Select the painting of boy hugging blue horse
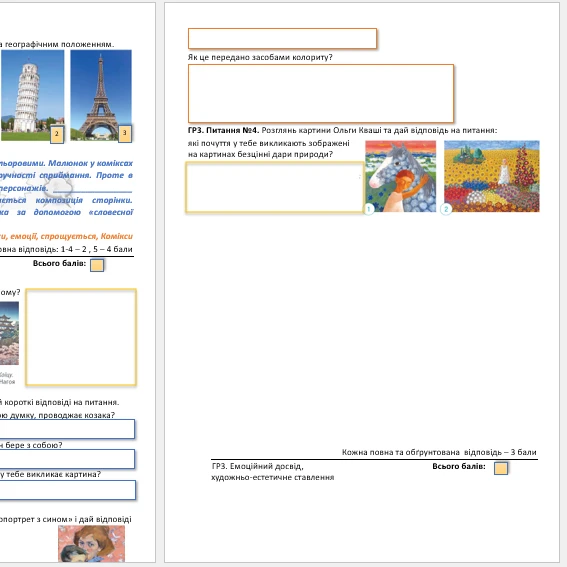The width and height of the screenshot is (567, 567). (401, 176)
